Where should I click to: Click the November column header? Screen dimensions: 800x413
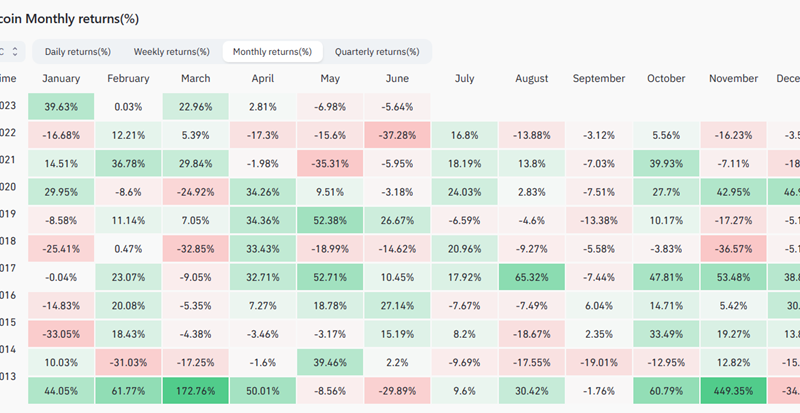735,78
